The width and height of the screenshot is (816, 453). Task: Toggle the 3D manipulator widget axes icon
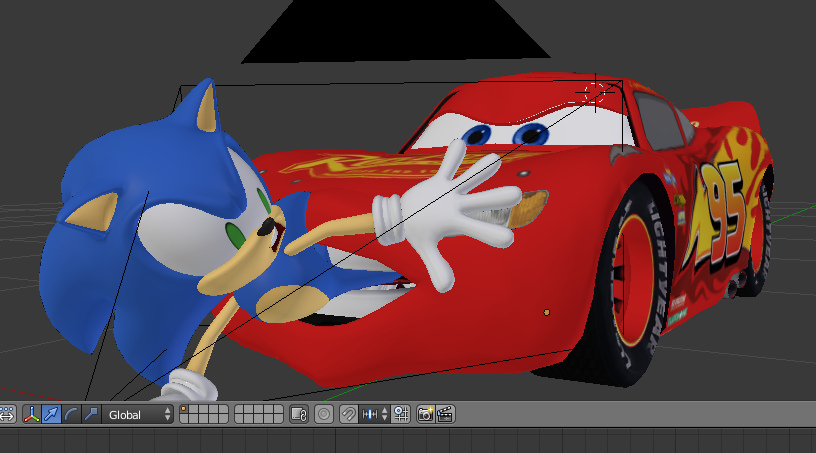(32, 414)
